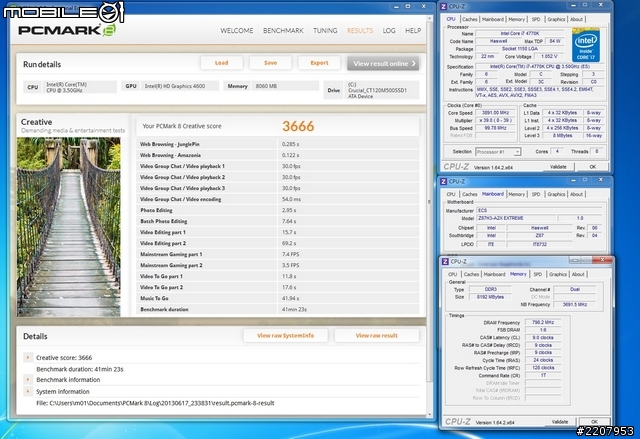Click CPU-Z icon in bottom Memory window title

click(445, 262)
